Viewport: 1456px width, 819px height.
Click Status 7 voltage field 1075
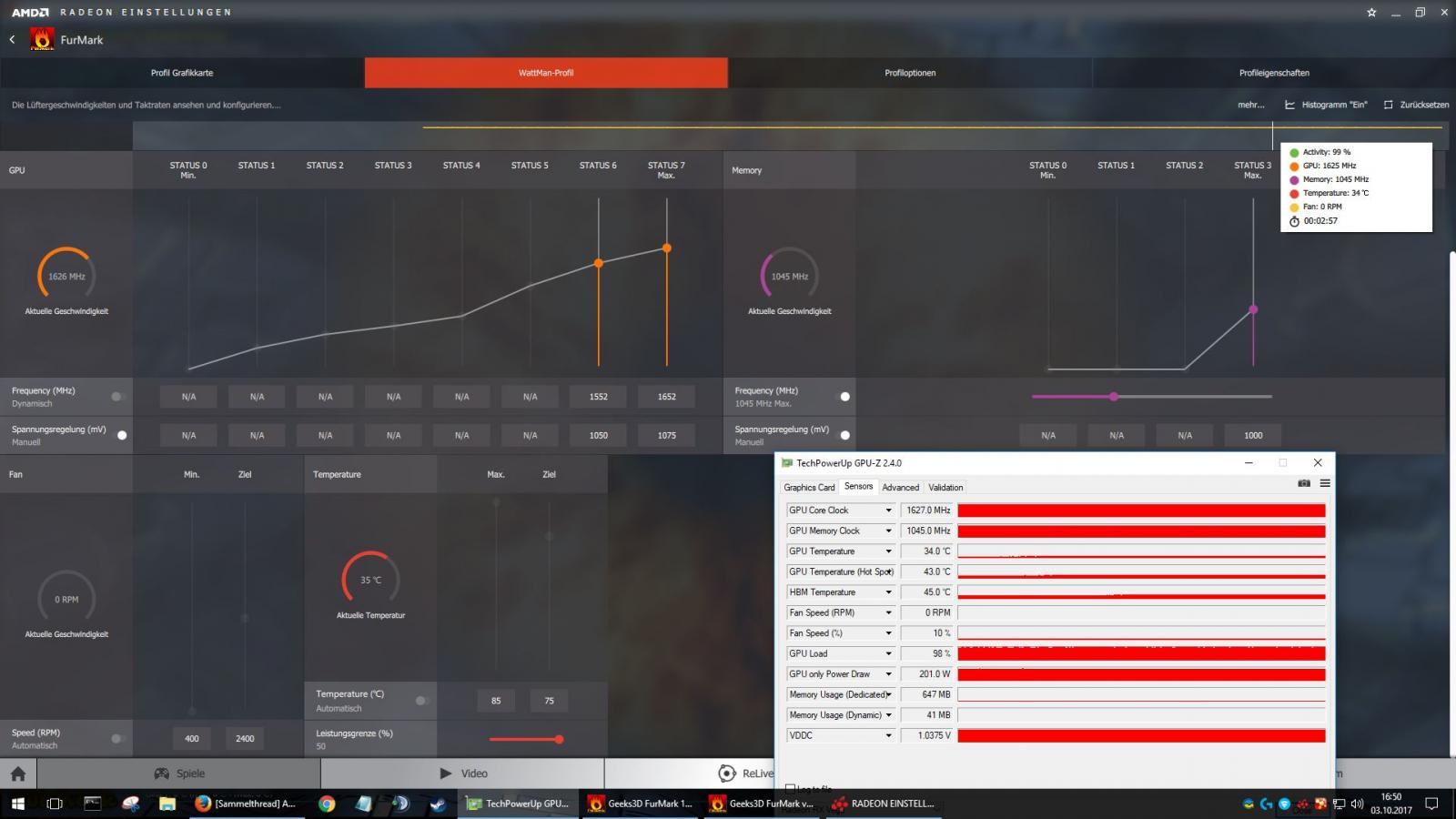tap(667, 435)
